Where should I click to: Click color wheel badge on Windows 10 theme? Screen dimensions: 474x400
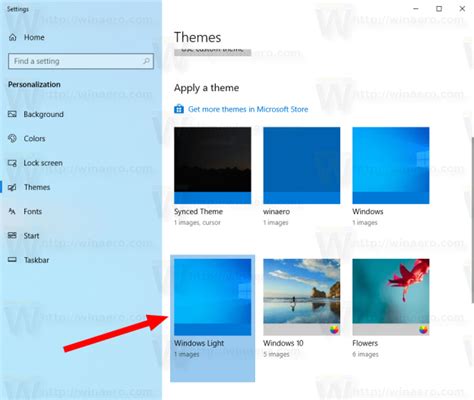334,330
